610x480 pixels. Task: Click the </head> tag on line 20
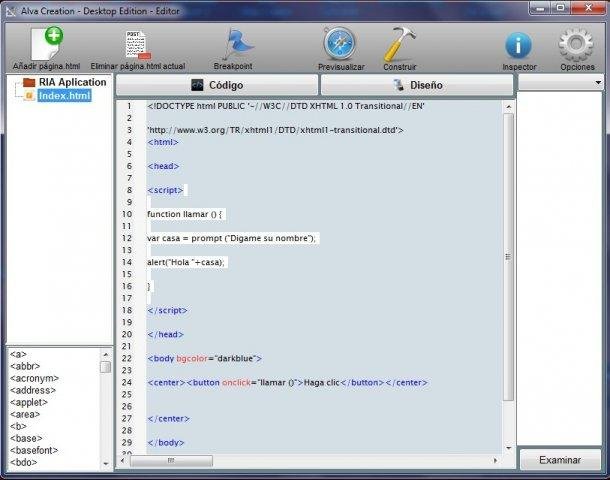pyautogui.click(x=166, y=335)
